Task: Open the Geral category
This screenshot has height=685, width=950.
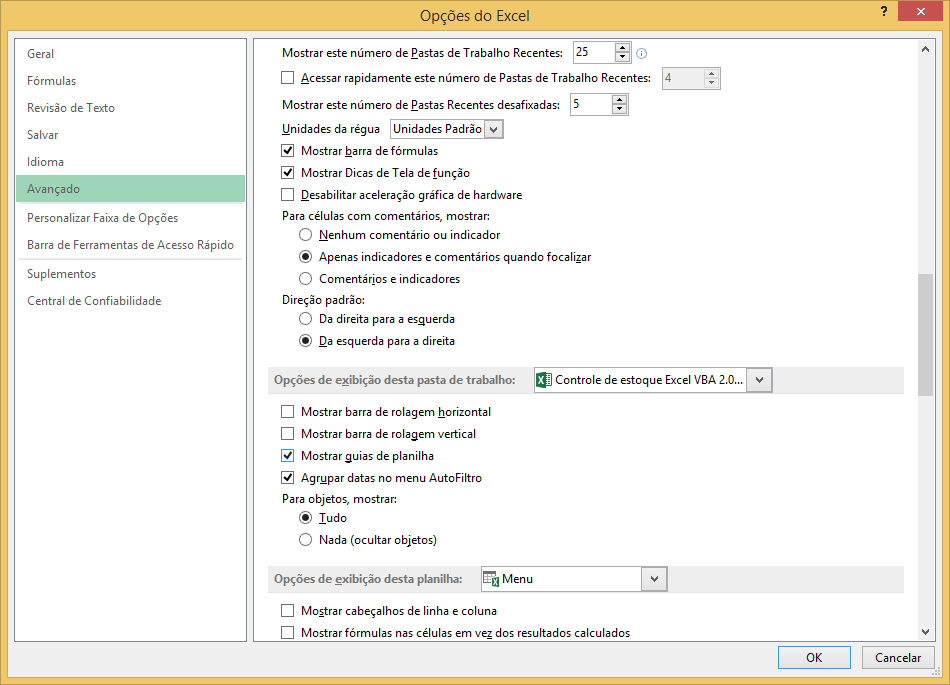Action: point(130,54)
